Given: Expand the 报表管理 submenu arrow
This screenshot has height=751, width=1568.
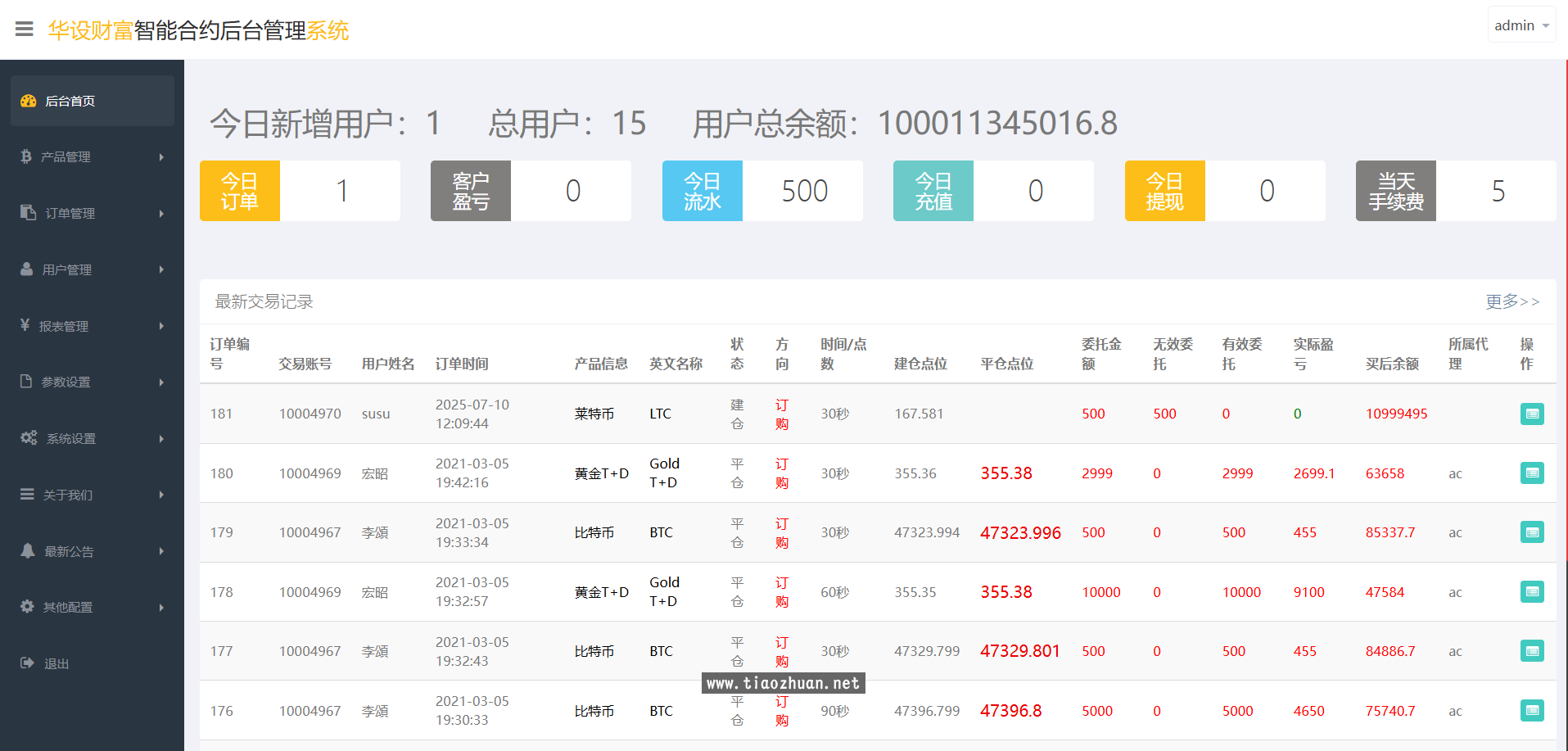Looking at the screenshot, I should (x=161, y=326).
